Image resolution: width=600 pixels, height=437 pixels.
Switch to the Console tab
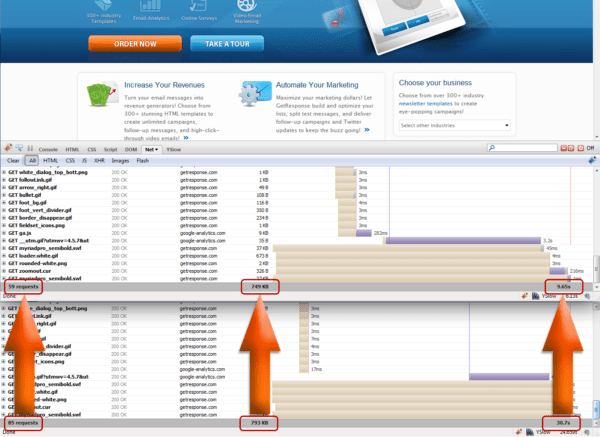pyautogui.click(x=48, y=148)
